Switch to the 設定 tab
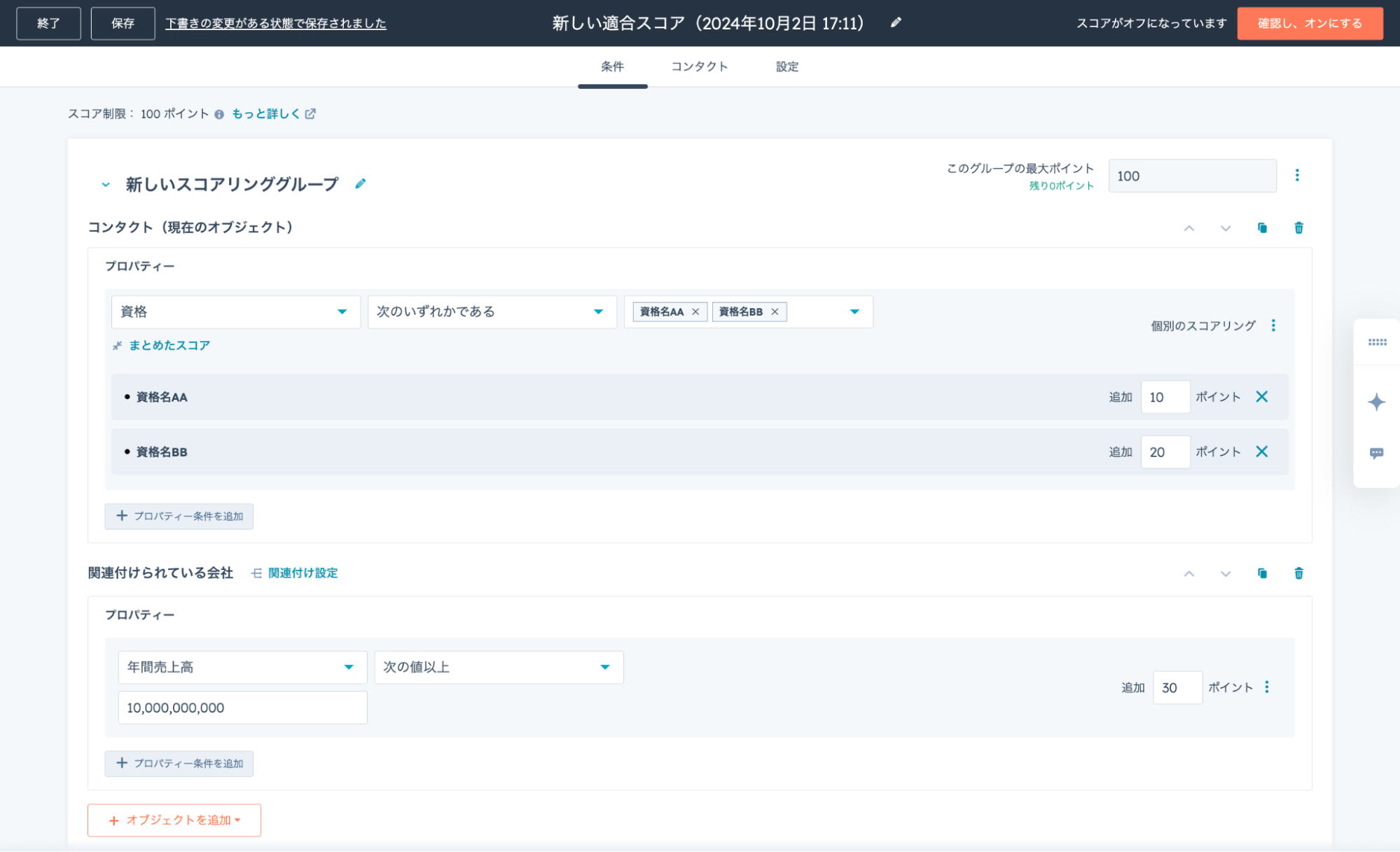 click(787, 67)
